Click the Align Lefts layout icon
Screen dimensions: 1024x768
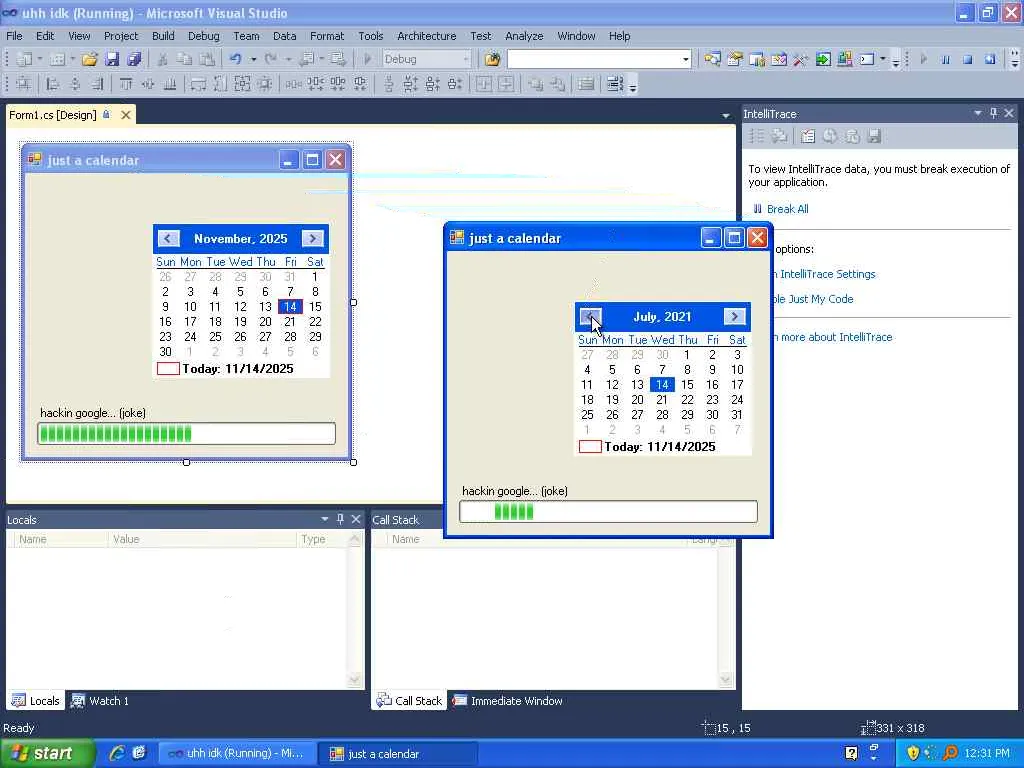53,84
